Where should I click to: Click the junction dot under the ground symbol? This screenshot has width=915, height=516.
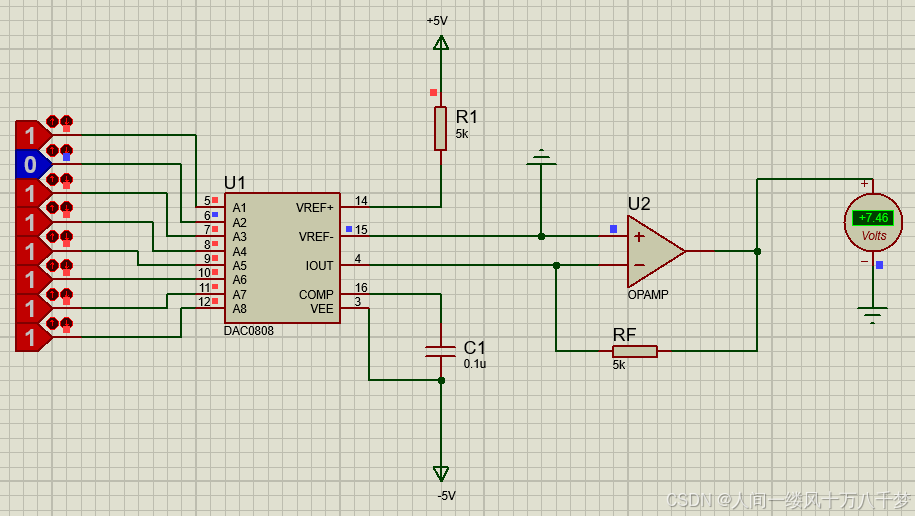click(x=542, y=236)
